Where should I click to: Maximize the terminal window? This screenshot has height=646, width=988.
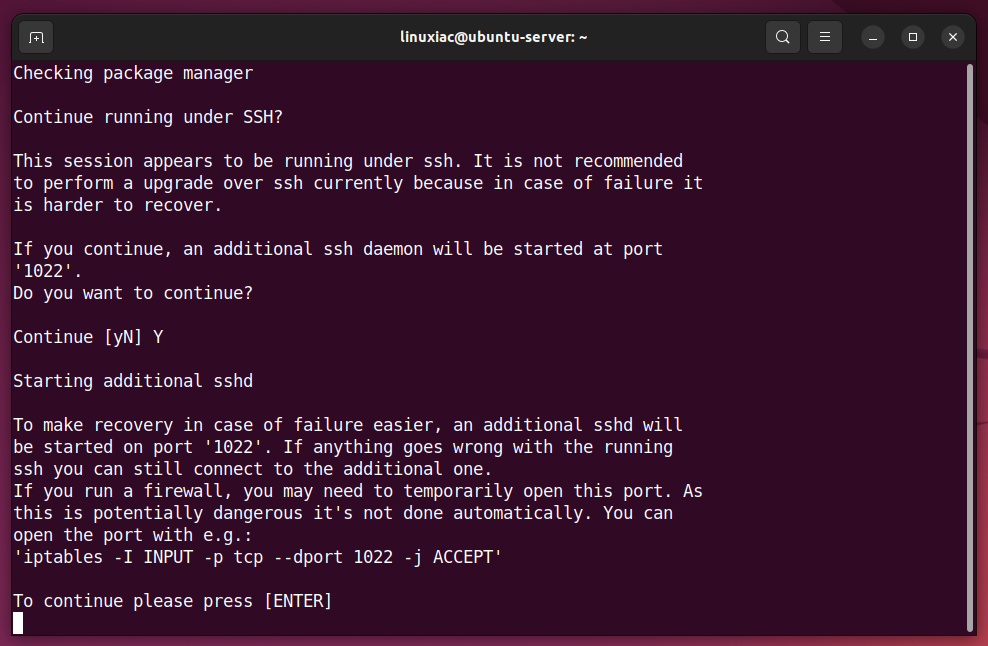coord(912,38)
